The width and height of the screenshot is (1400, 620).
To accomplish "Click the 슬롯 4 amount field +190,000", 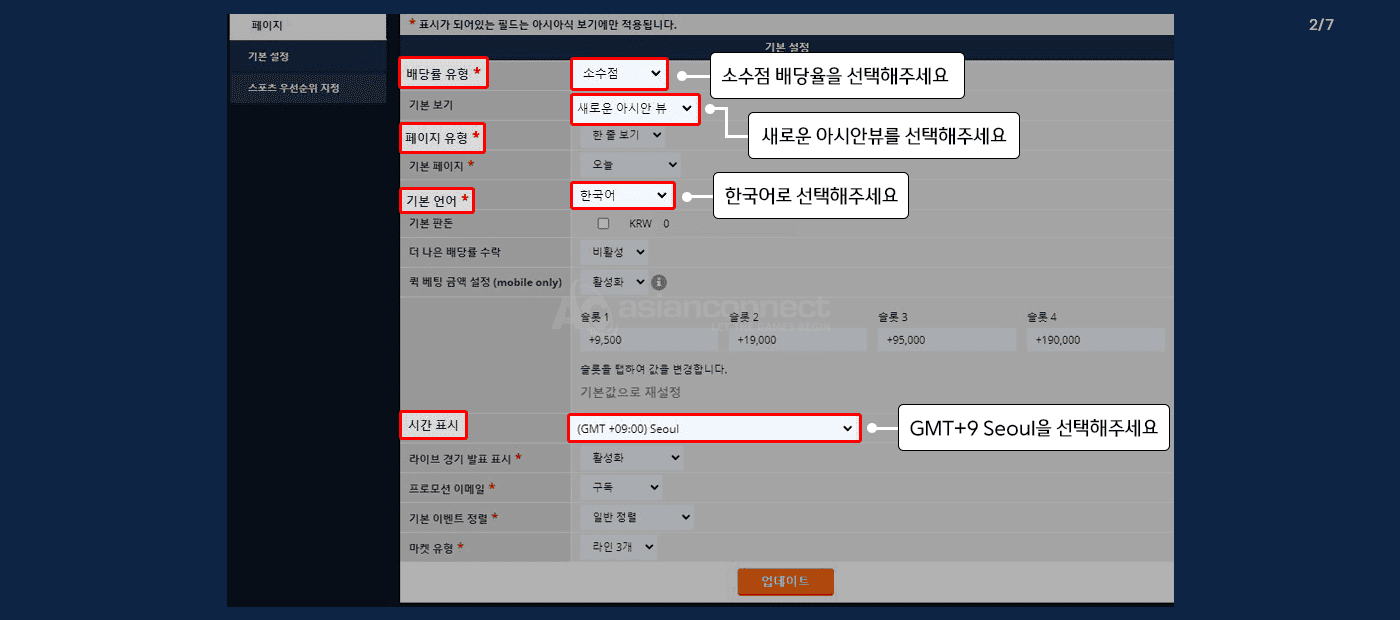I will 1095,340.
